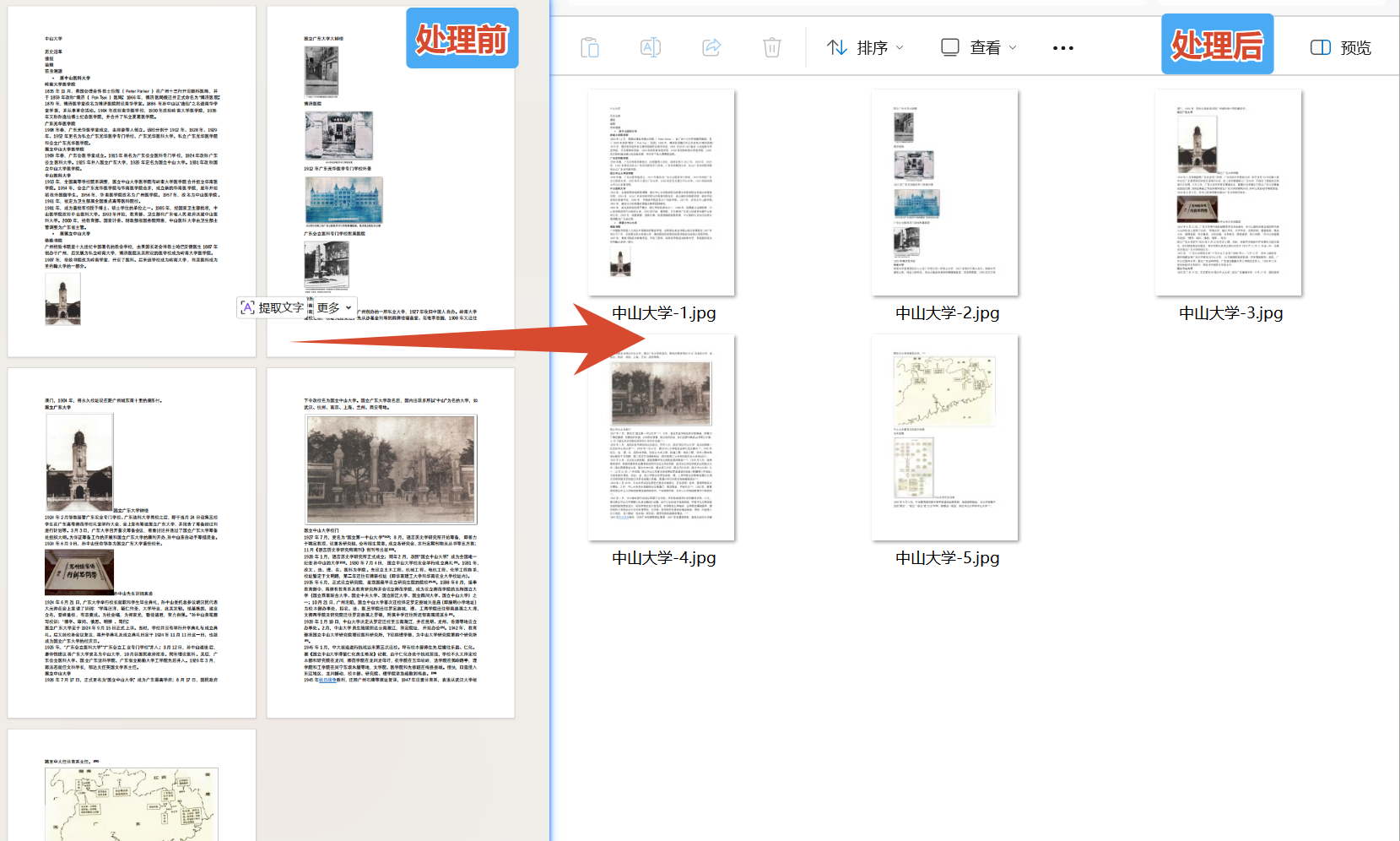This screenshot has height=841, width=1400.
Task: Click the share icon in Explorer toolbar
Action: (x=711, y=47)
